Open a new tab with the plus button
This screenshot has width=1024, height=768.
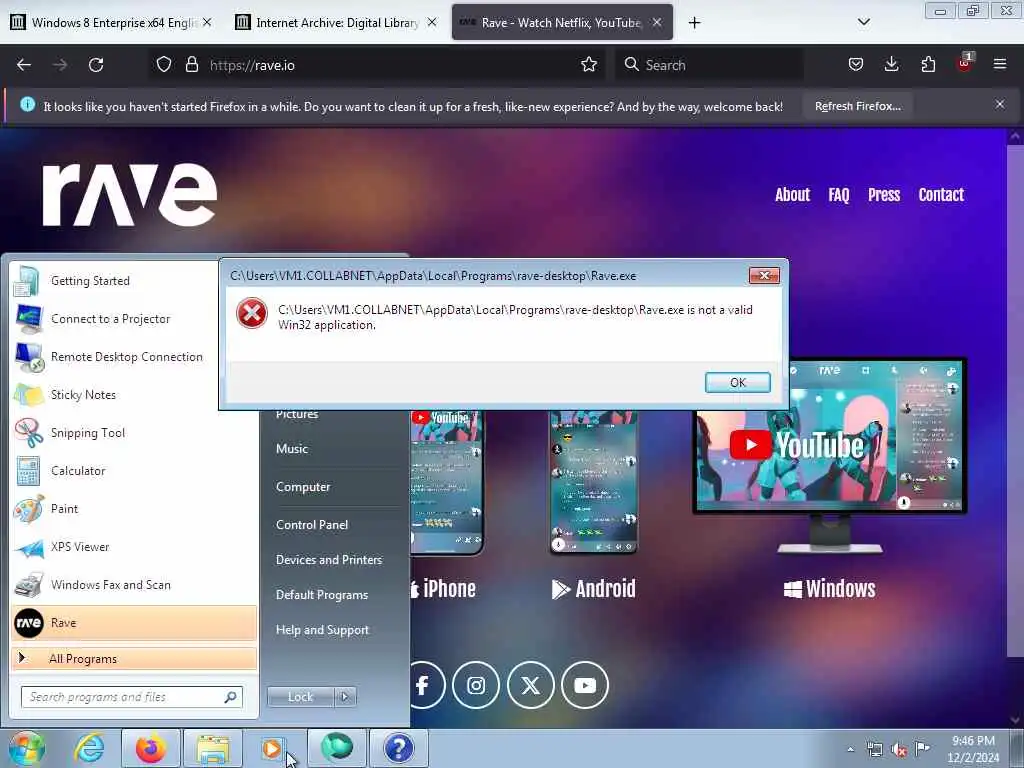point(694,23)
